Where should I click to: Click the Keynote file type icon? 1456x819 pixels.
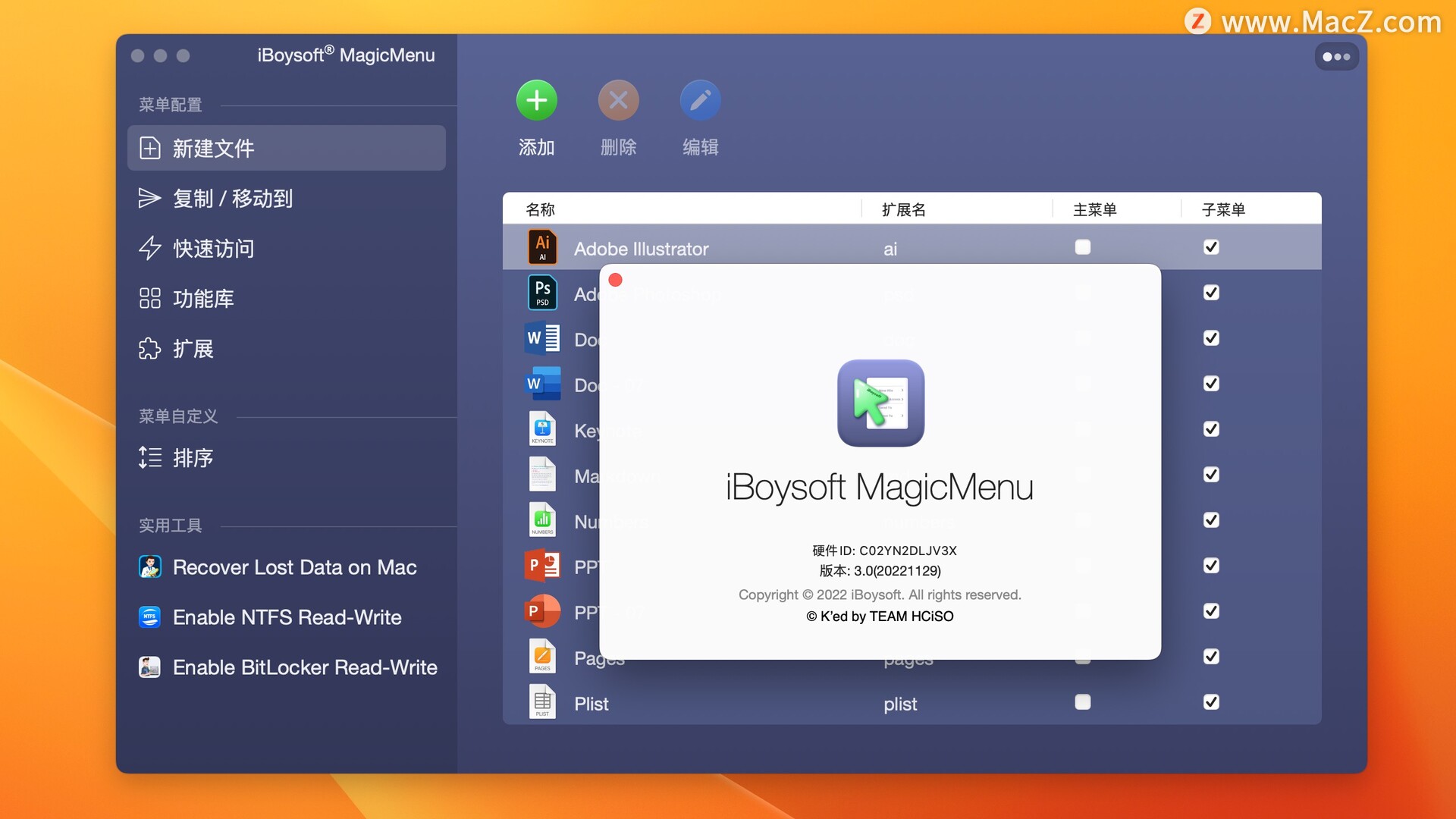click(542, 429)
